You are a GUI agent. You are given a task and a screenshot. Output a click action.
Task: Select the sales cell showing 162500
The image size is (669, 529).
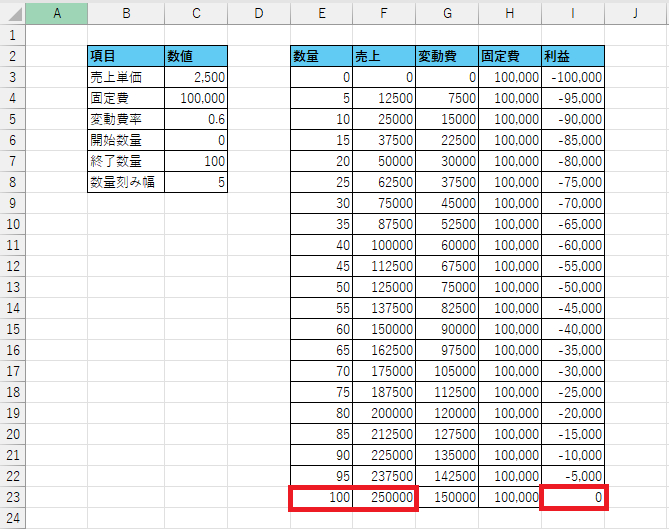[384, 350]
